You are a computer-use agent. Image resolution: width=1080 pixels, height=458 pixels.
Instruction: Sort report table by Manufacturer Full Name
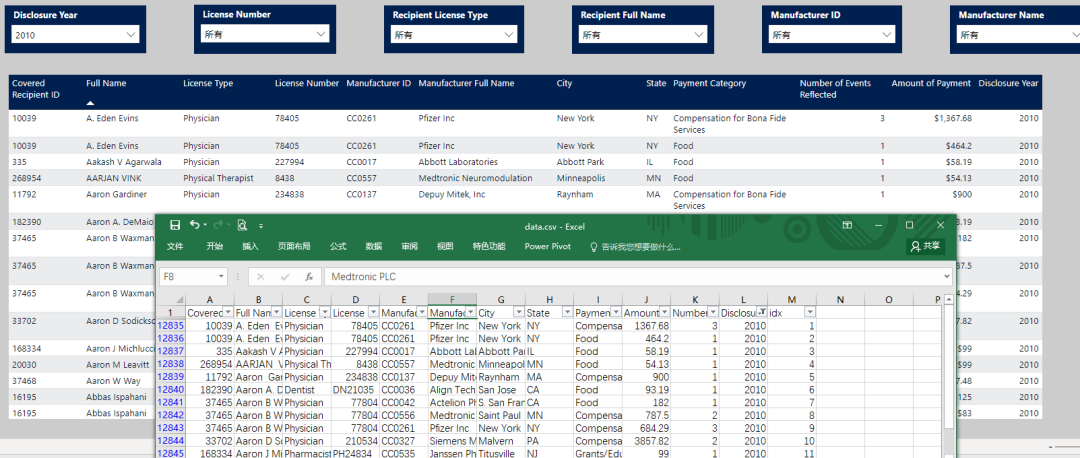pos(466,83)
